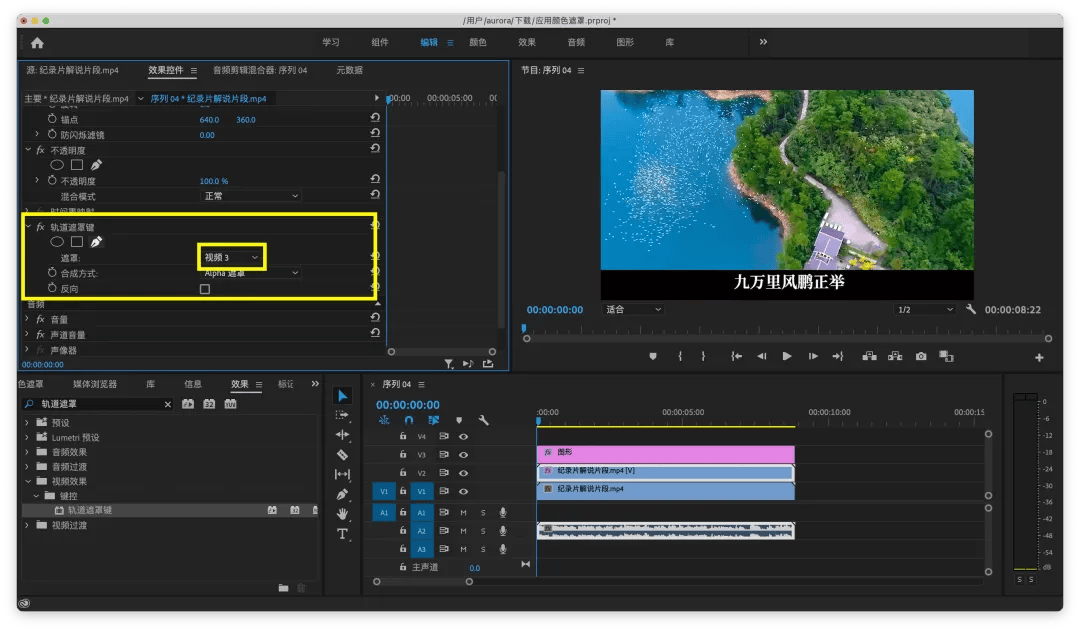The image size is (1080, 631).
Task: Select the Type tool
Action: coord(342,534)
